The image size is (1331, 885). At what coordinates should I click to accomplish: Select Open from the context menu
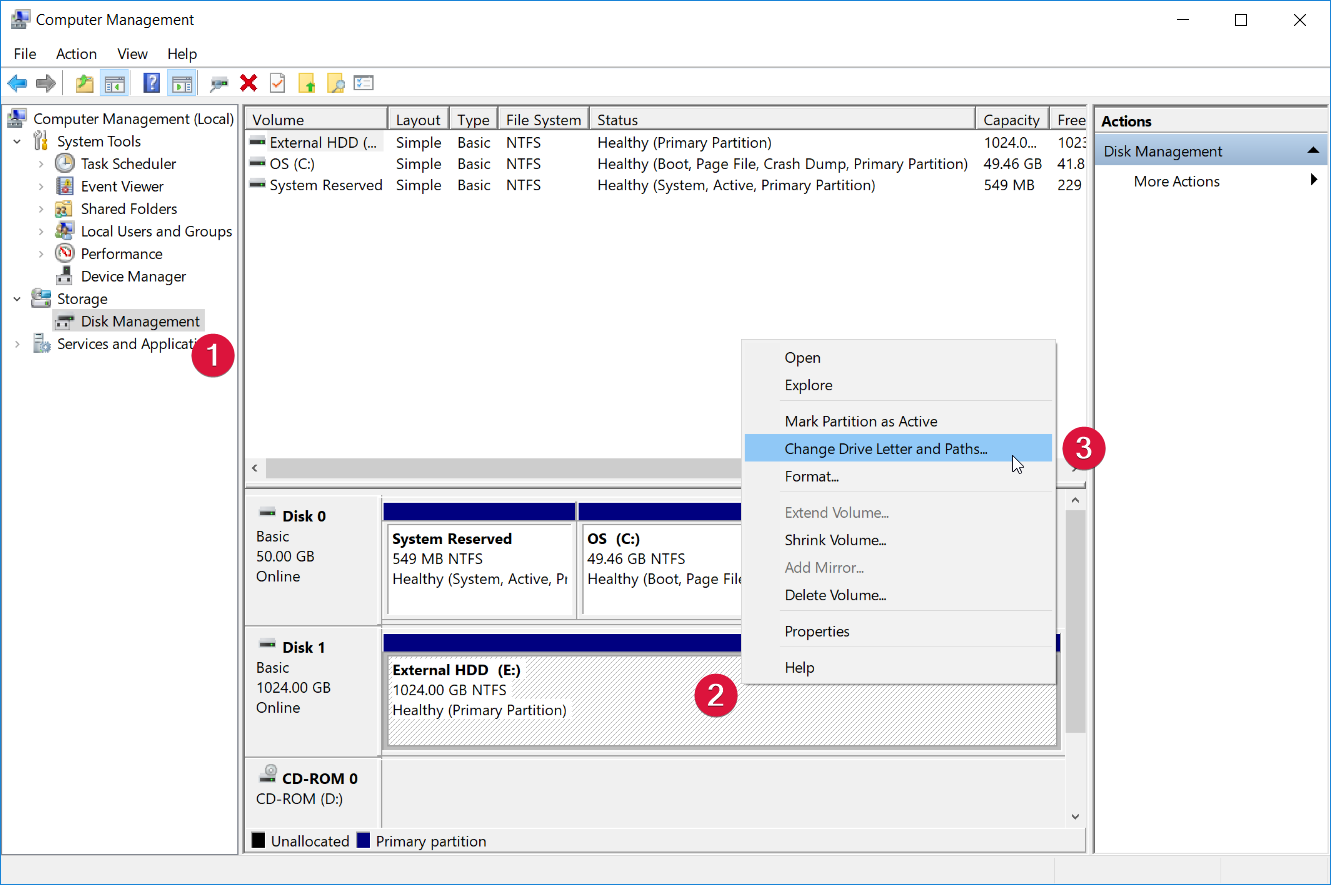click(x=898, y=358)
